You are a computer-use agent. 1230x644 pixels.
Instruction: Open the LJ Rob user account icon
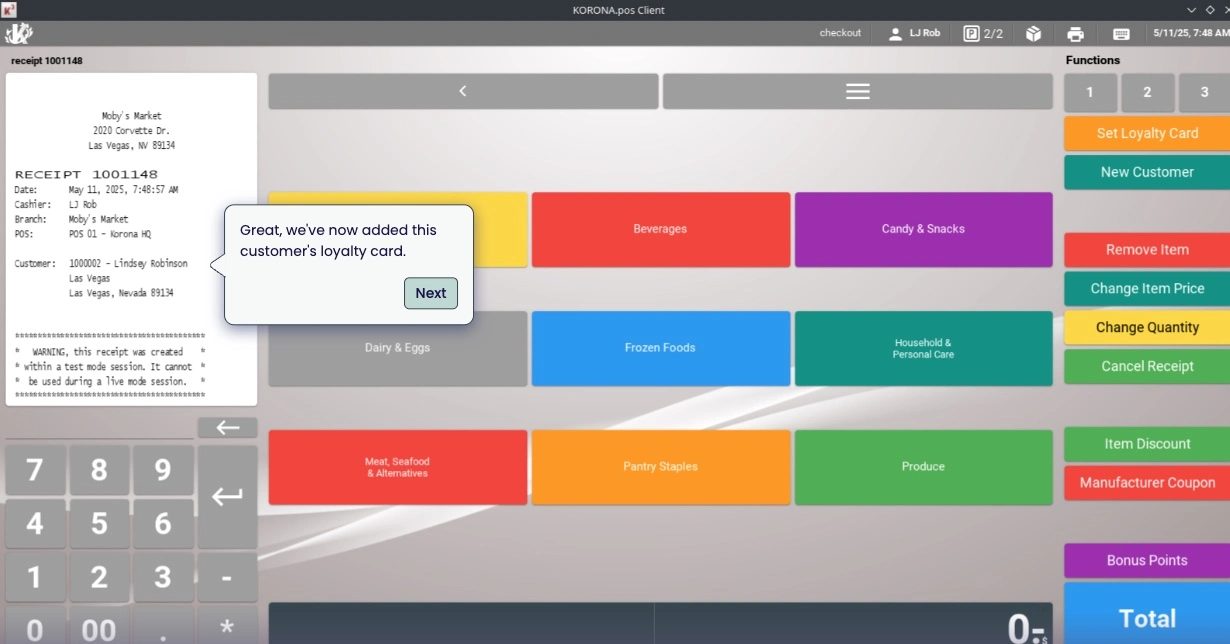895,33
